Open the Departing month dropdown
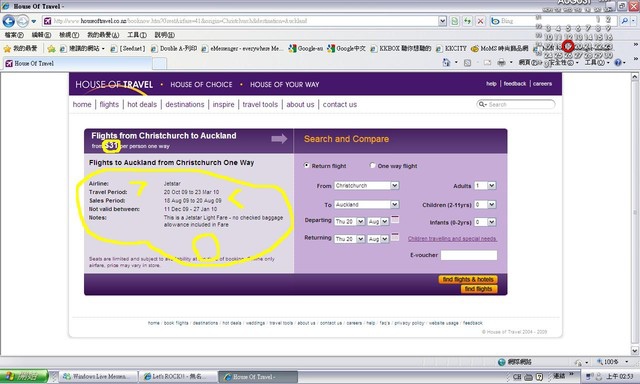The image size is (640, 384). [385, 221]
